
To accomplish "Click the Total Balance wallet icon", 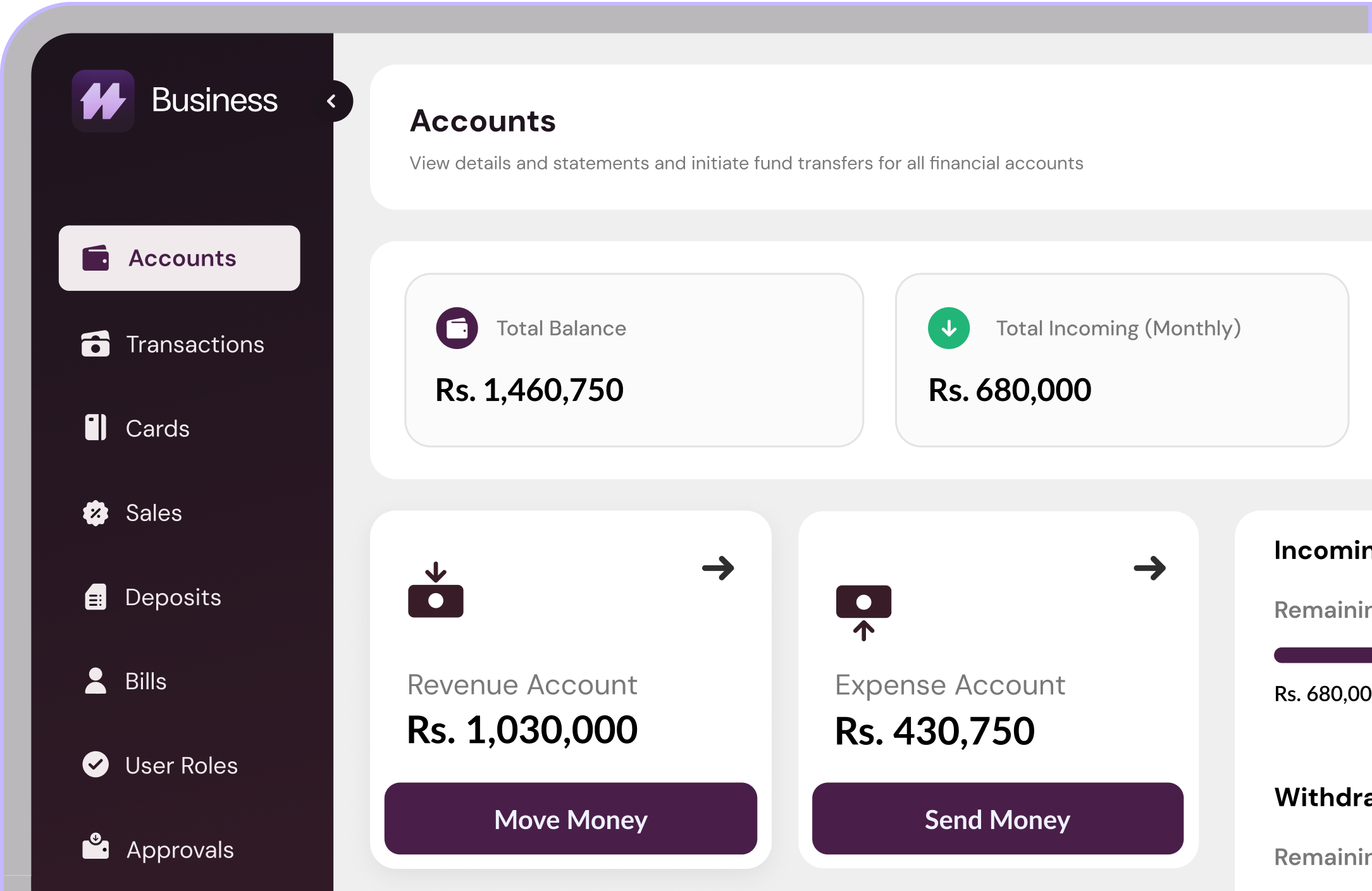I will (x=457, y=328).
